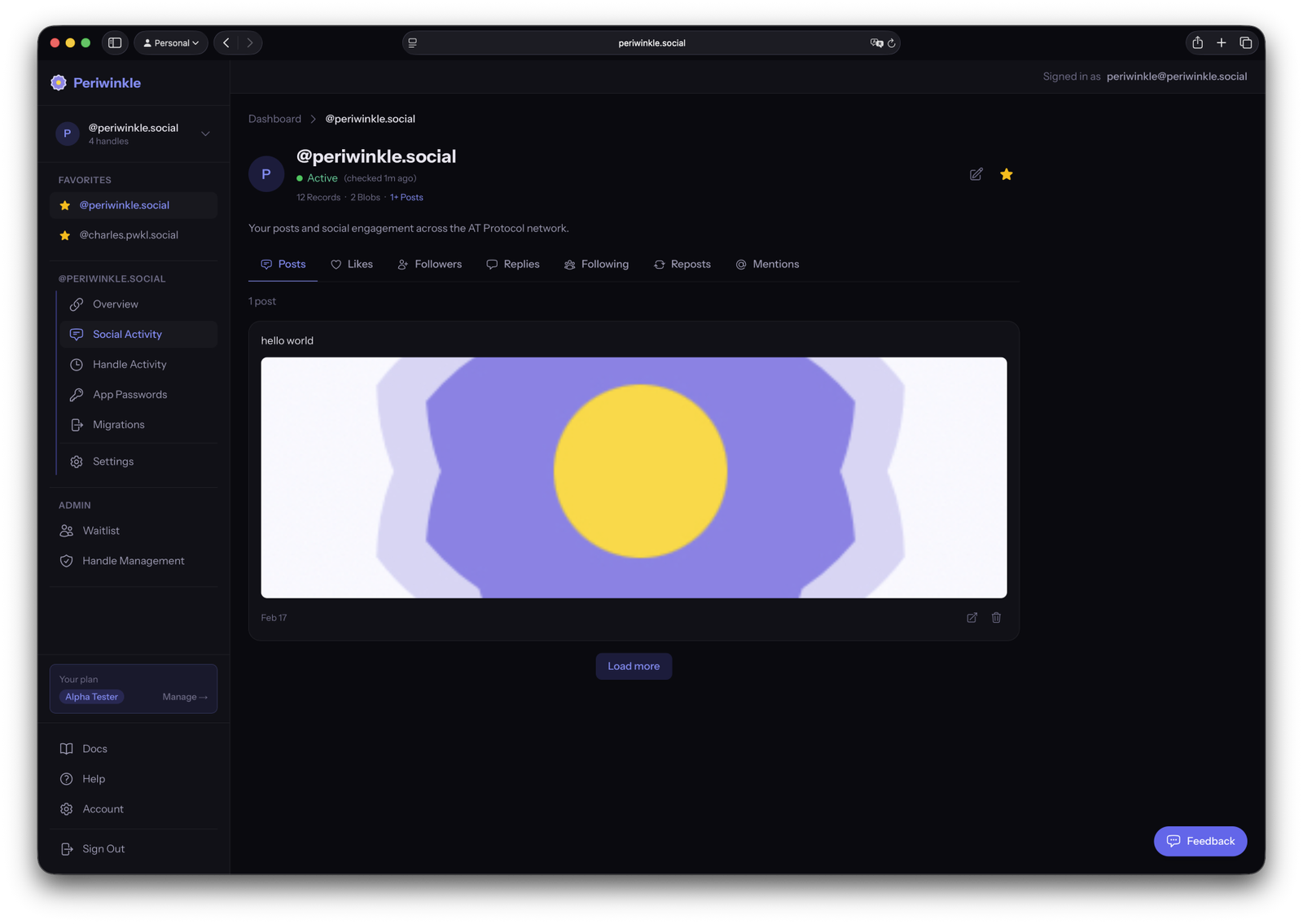Click the Load more button
The image size is (1303, 924).
[634, 666]
